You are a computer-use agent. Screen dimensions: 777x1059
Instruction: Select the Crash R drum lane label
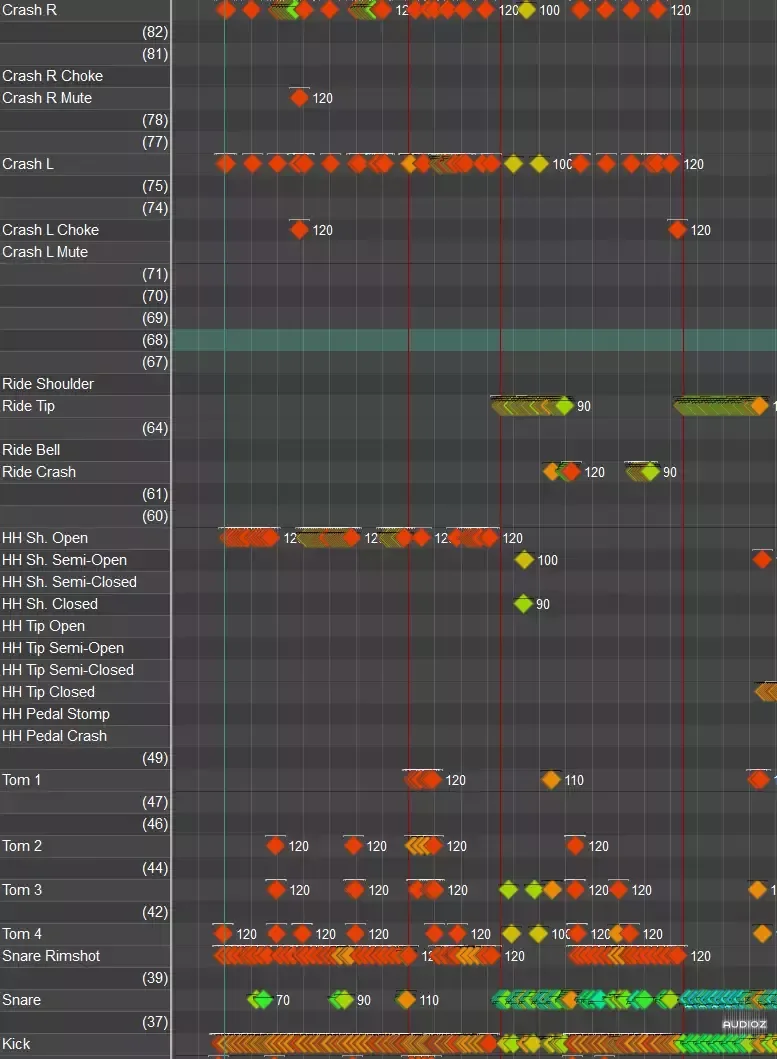(29, 10)
